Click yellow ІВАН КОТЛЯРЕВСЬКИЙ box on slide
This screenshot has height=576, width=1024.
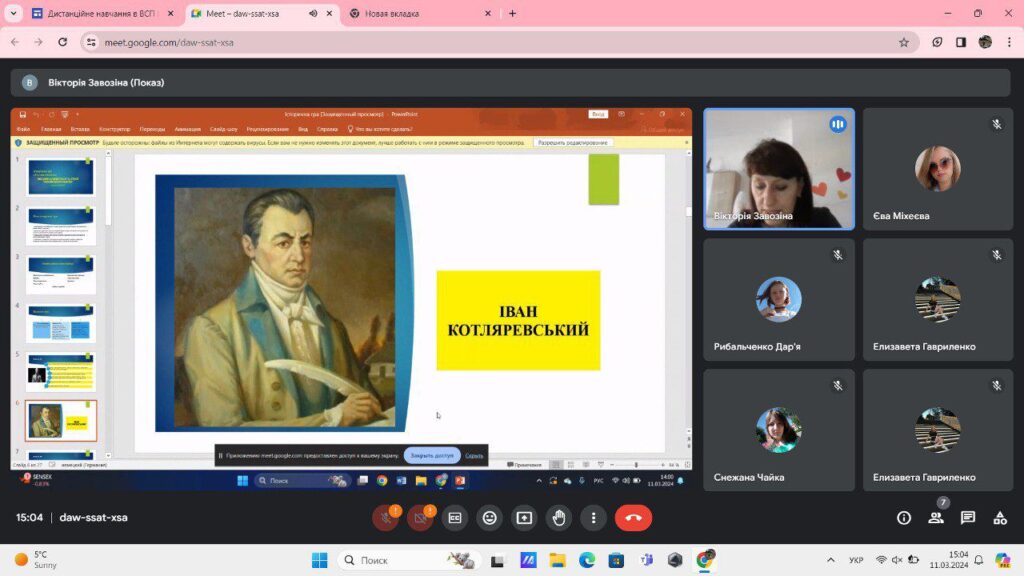click(518, 321)
